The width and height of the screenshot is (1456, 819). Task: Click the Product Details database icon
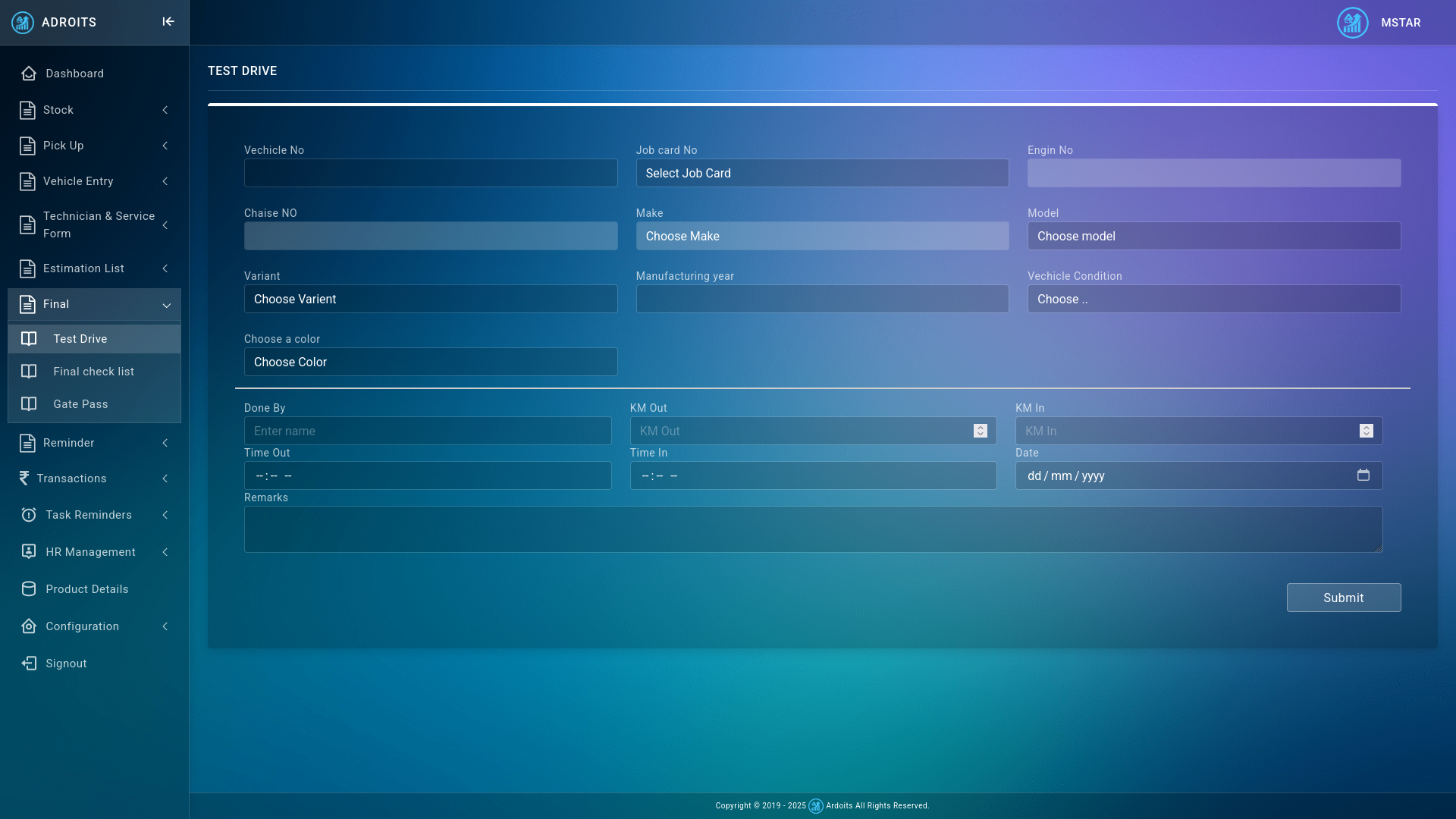coord(29,589)
